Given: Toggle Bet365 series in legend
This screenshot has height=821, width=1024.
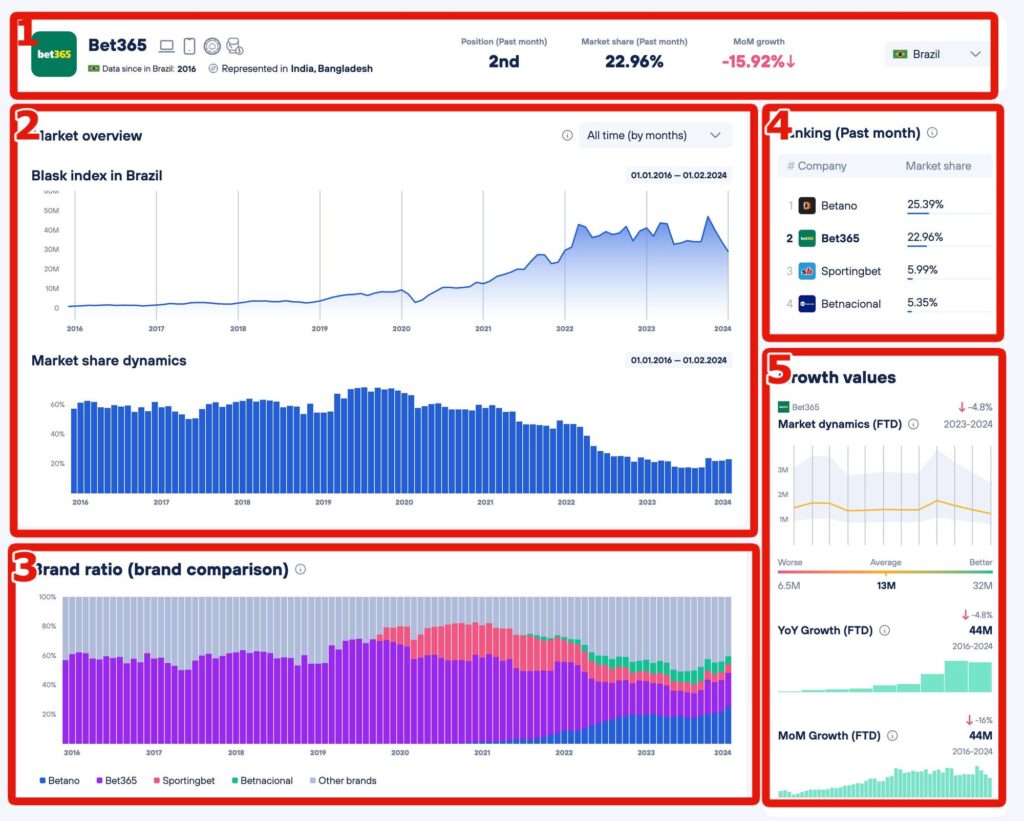Looking at the screenshot, I should (117, 781).
